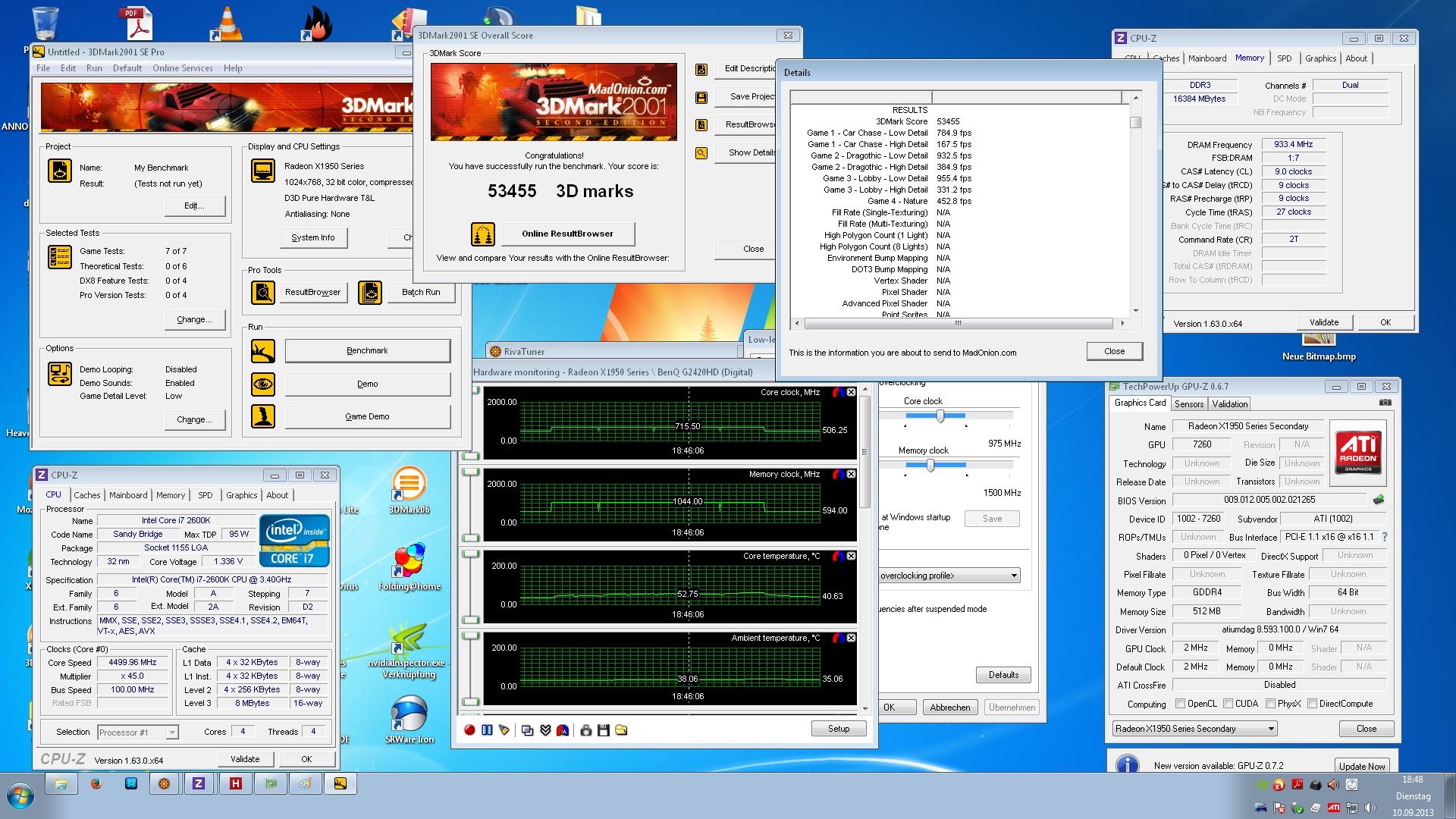Open SPD tab in upper-right CPU-Z window
This screenshot has width=1456, height=819.
[x=1284, y=58]
